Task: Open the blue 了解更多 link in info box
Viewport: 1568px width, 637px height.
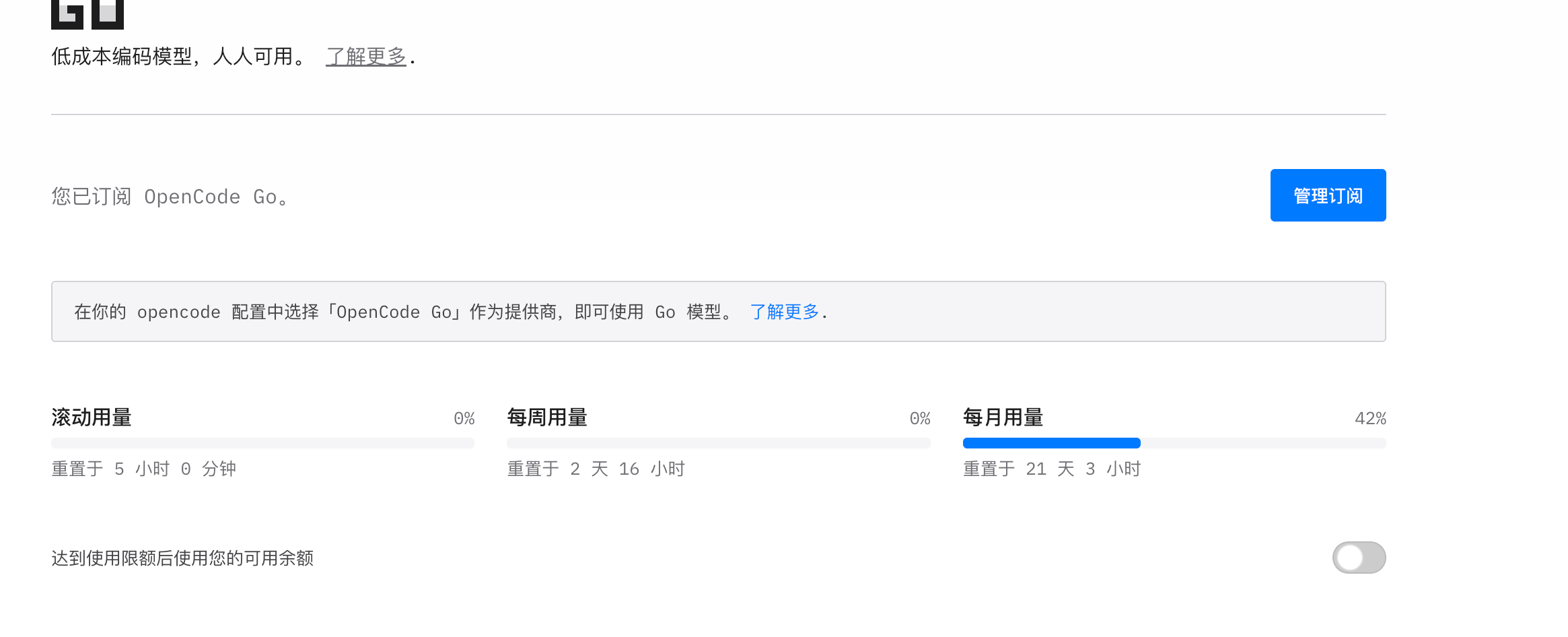Action: click(785, 312)
